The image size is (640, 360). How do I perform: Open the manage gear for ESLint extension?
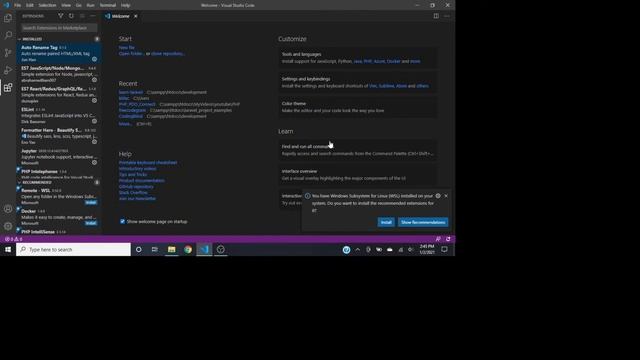tap(94, 121)
